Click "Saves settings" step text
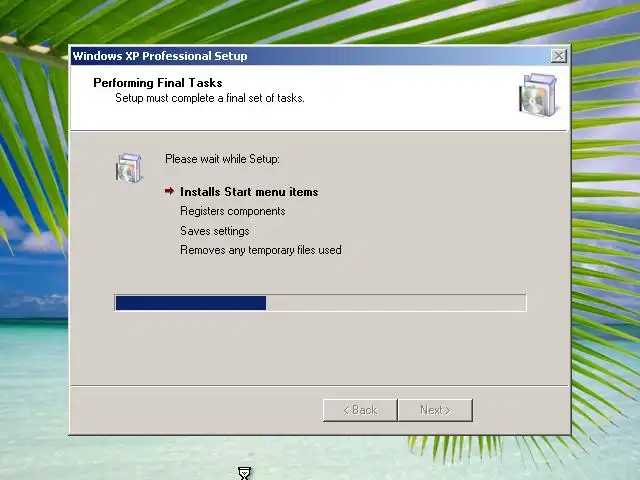The height and width of the screenshot is (480, 640). [215, 231]
